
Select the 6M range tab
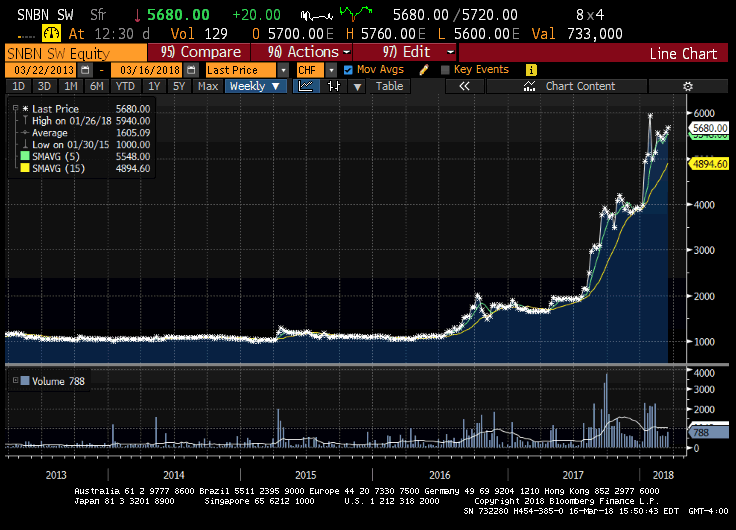coord(96,86)
